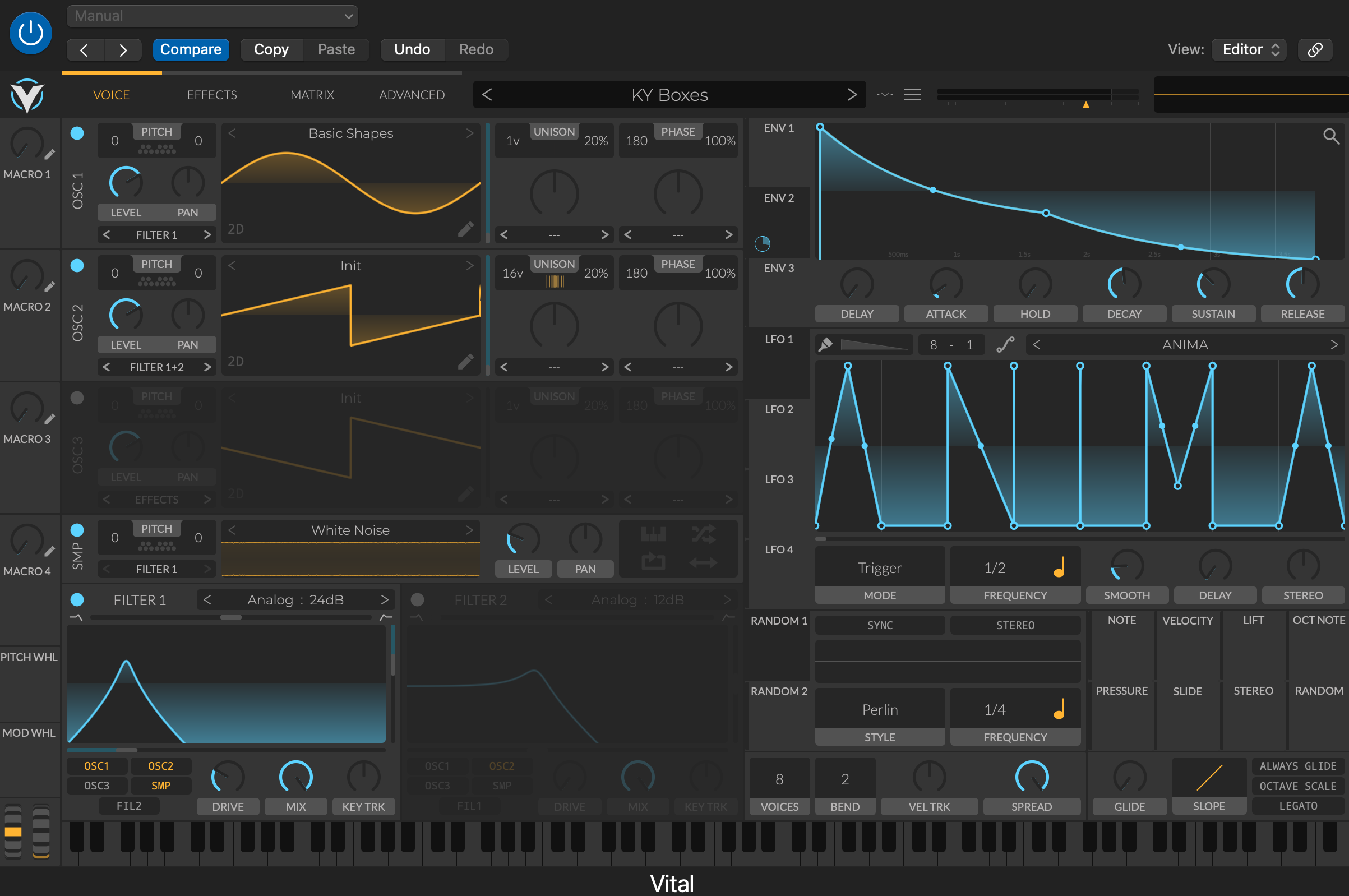Enable the FILTER 2 power toggle
This screenshot has width=1349, height=896.
click(x=418, y=599)
